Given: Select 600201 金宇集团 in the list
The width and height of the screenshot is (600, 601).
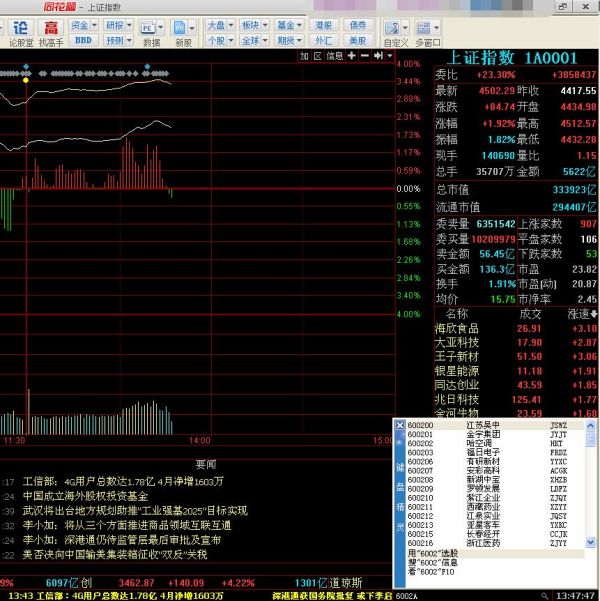Looking at the screenshot, I should 495,434.
